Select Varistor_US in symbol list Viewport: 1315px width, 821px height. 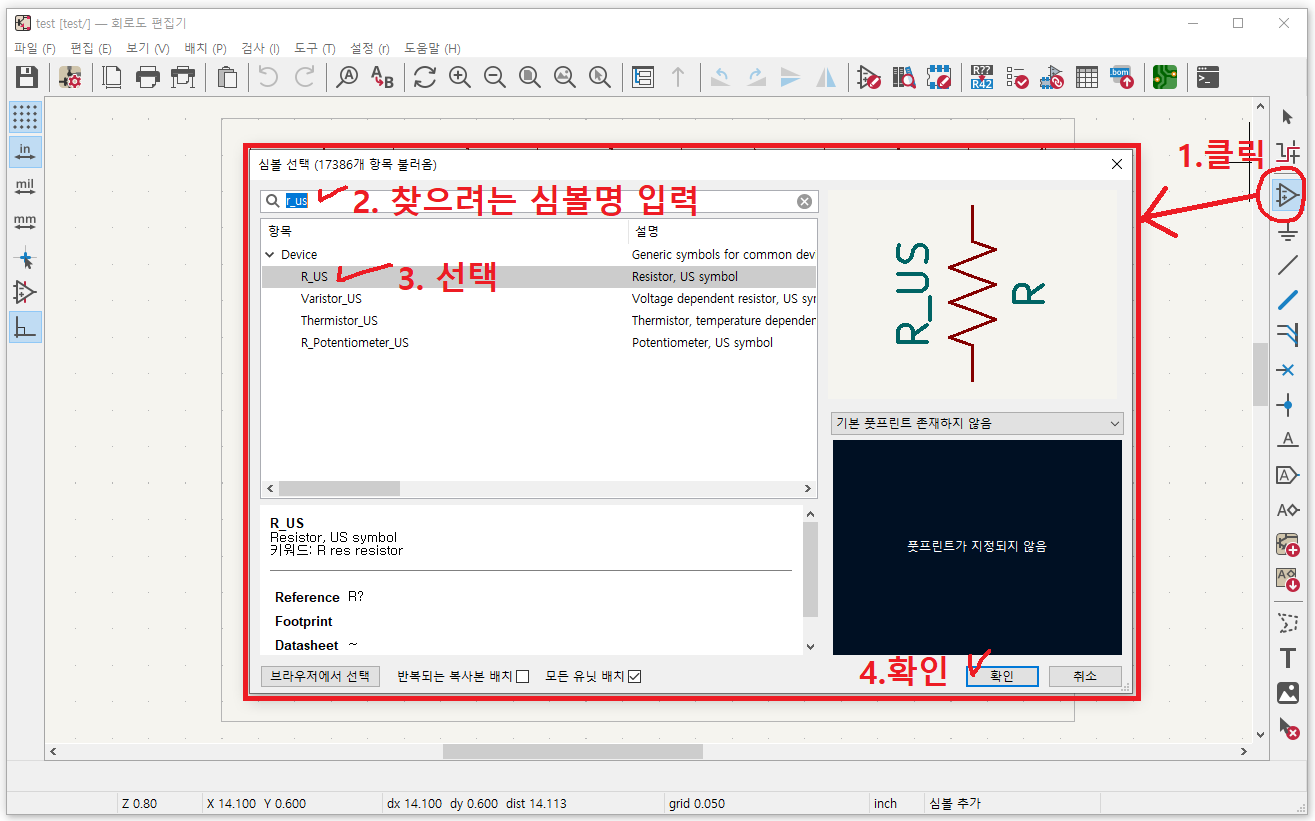(x=331, y=299)
